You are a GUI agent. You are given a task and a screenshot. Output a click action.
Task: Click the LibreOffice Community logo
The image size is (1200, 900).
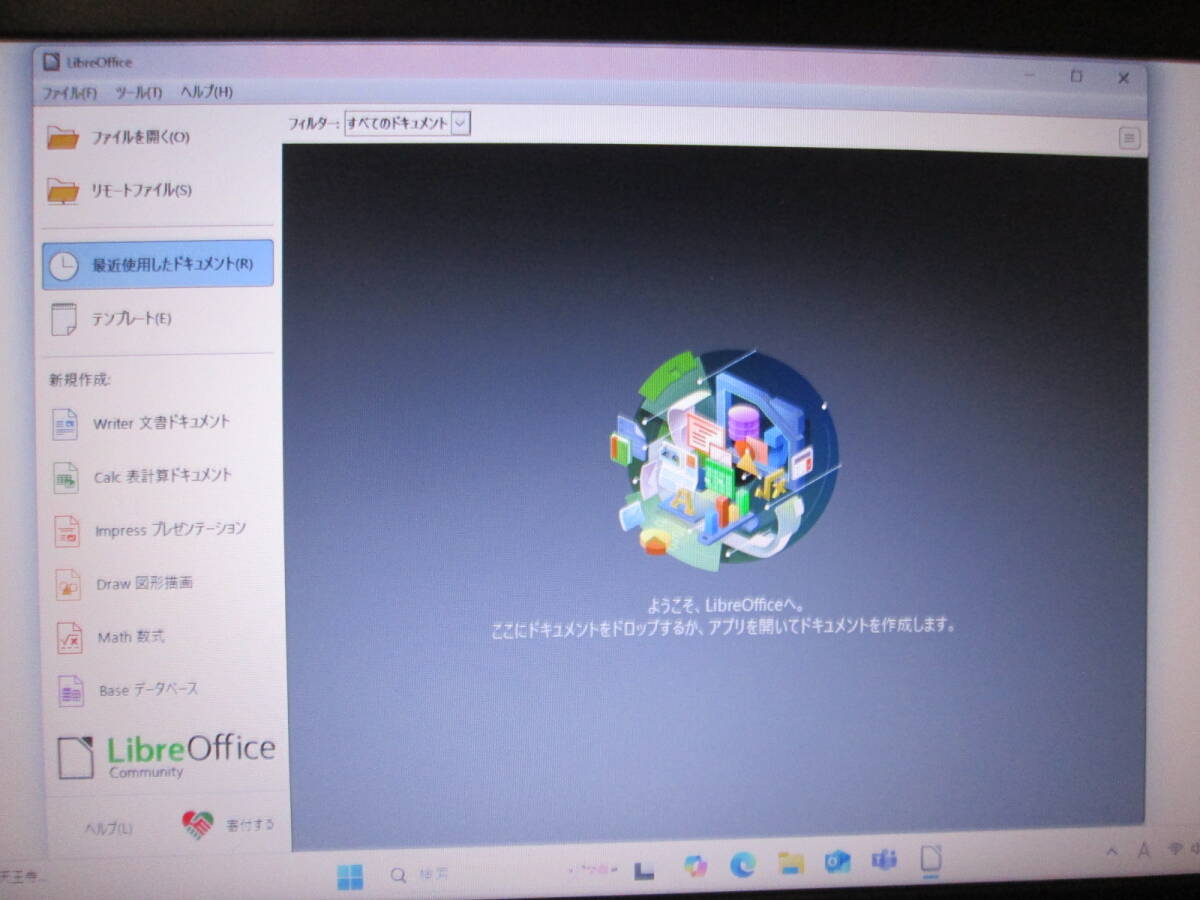pos(166,757)
